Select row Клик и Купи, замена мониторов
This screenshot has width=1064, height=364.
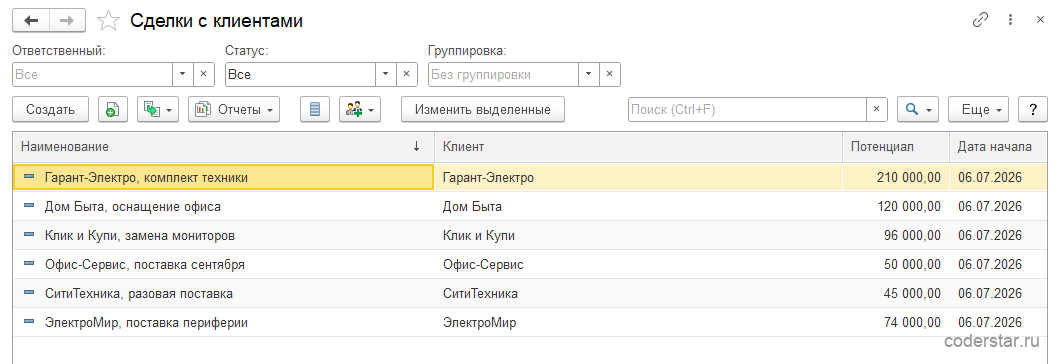point(530,236)
